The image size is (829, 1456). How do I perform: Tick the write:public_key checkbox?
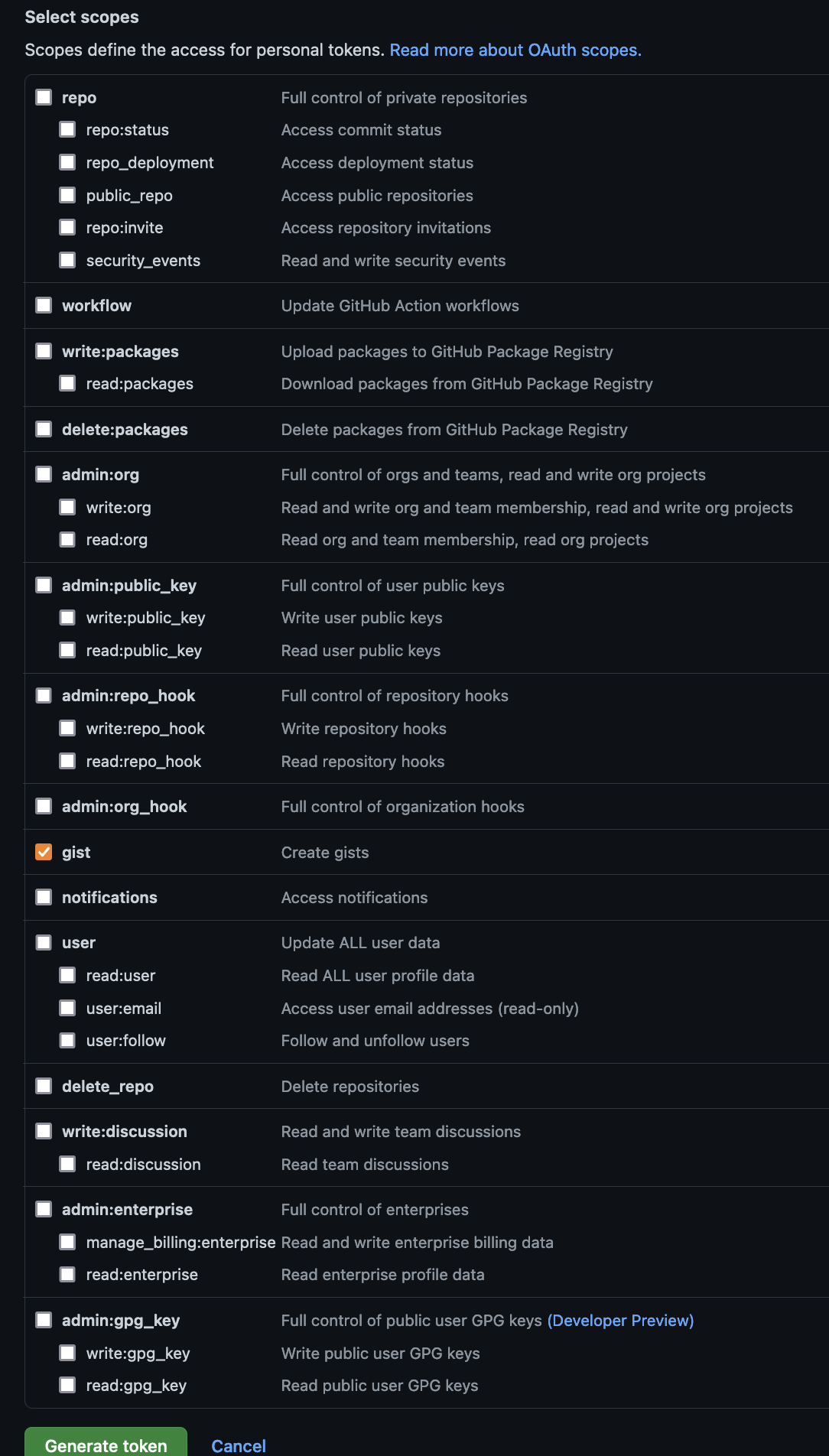pyautogui.click(x=68, y=617)
